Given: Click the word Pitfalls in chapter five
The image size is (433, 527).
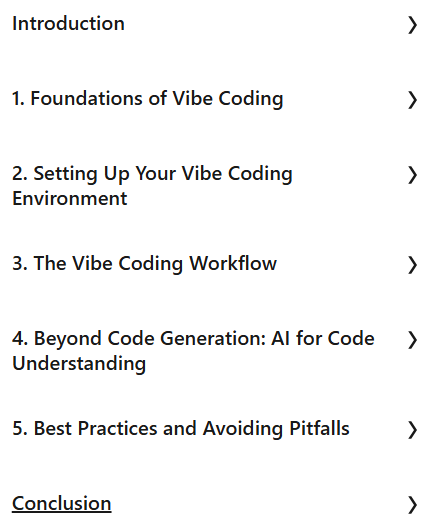Looking at the screenshot, I should point(319,429).
